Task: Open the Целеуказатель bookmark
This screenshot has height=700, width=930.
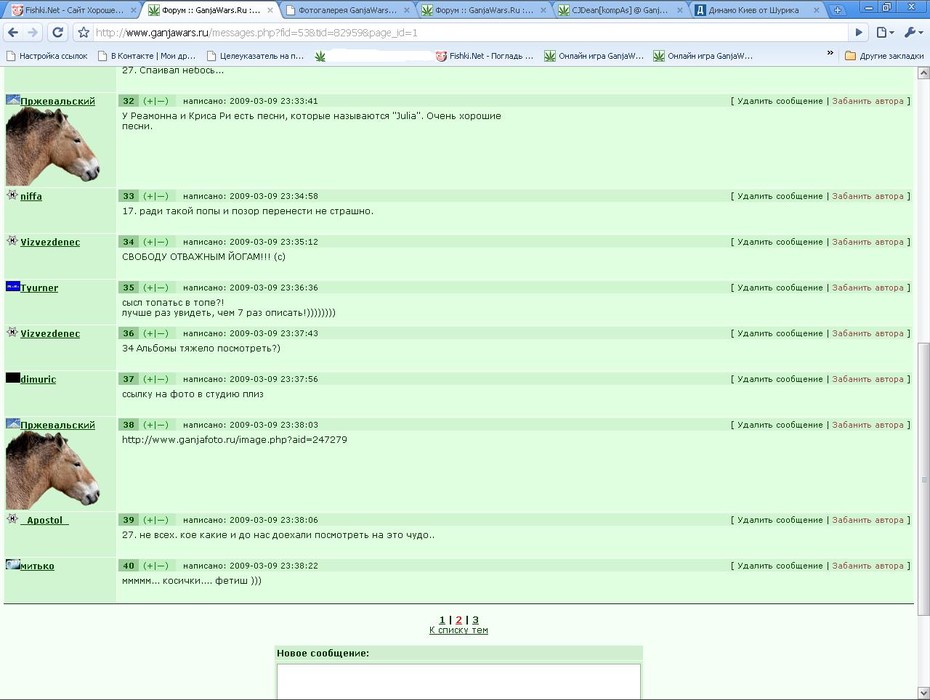Action: pyautogui.click(x=255, y=56)
